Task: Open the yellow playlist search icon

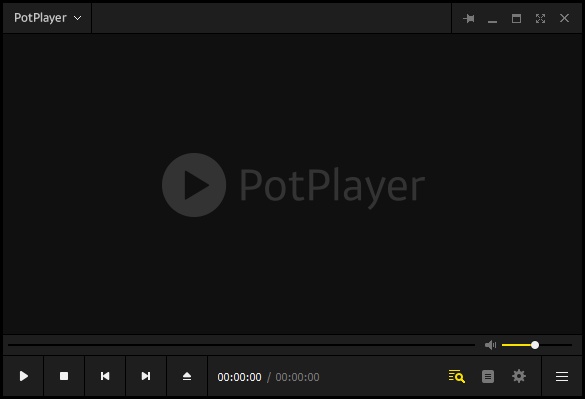Action: point(457,376)
